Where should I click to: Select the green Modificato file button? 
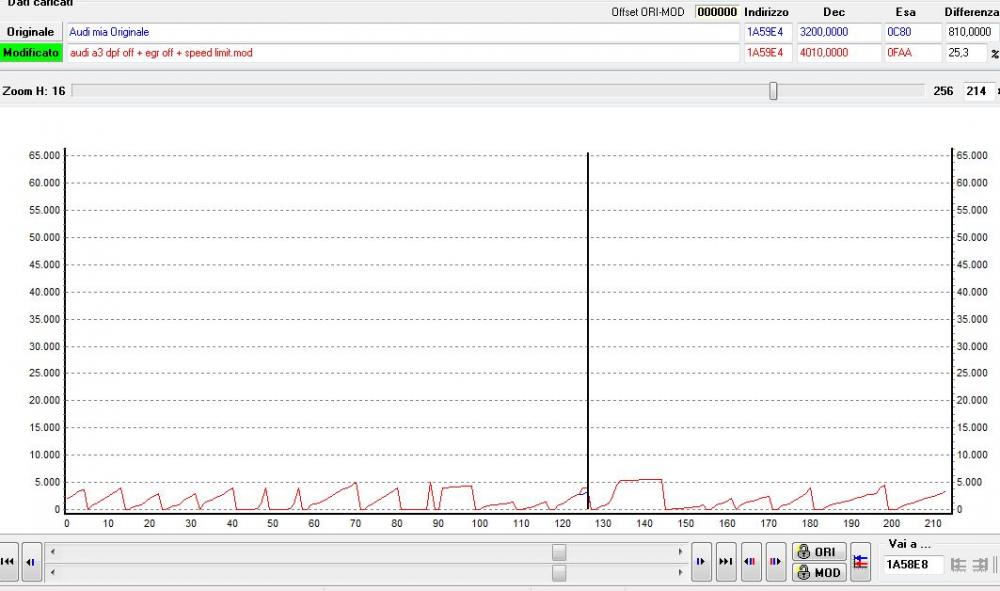tap(31, 52)
